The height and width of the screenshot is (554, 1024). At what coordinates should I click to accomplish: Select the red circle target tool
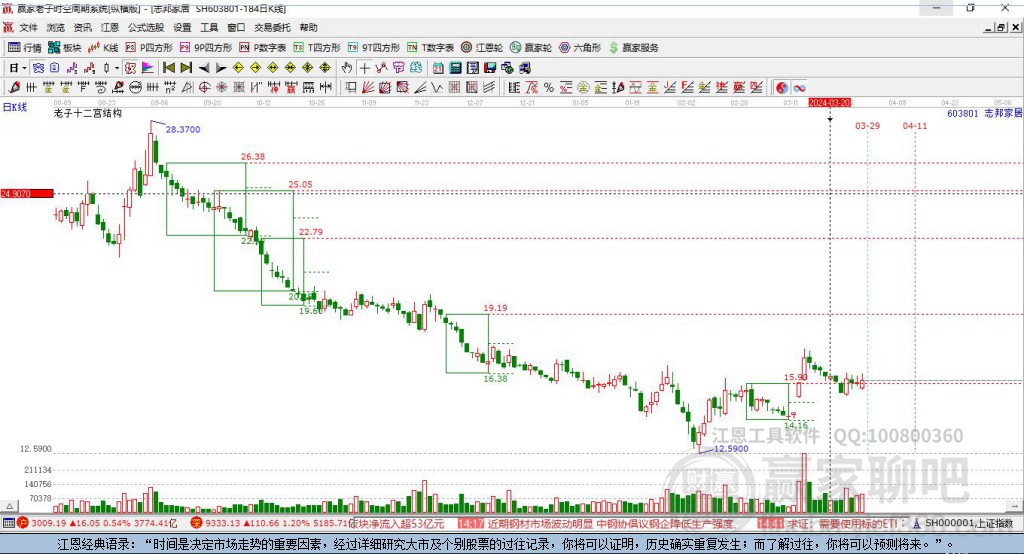point(204,87)
